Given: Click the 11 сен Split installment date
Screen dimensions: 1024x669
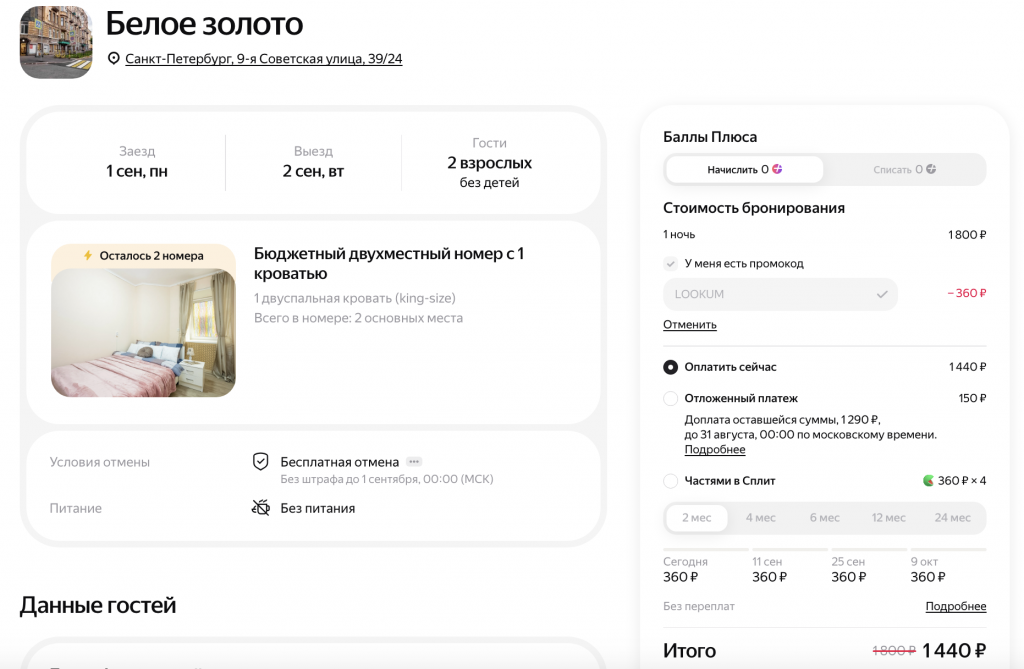Looking at the screenshot, I should pos(769,570).
